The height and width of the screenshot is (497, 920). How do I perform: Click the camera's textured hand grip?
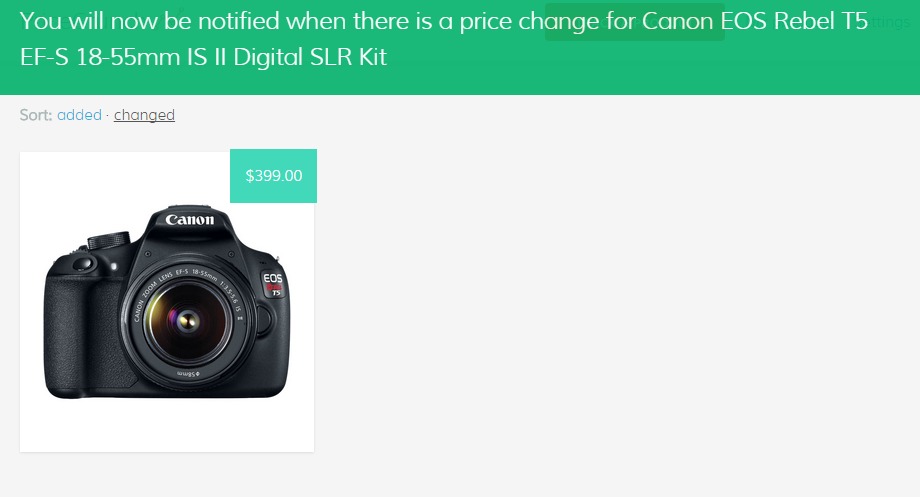tap(65, 332)
